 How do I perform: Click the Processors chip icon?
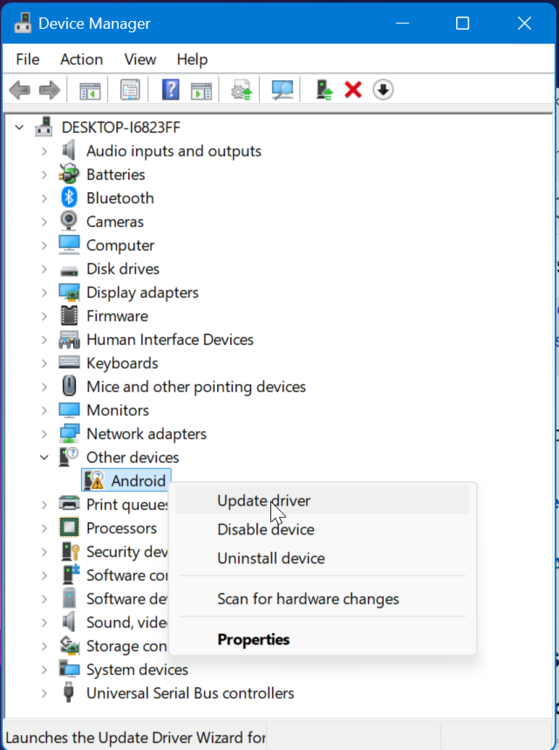69,528
